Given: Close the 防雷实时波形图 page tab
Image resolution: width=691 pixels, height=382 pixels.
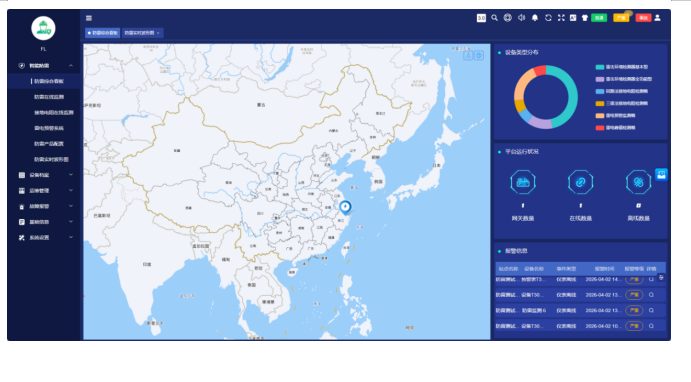Looking at the screenshot, I should coord(158,33).
